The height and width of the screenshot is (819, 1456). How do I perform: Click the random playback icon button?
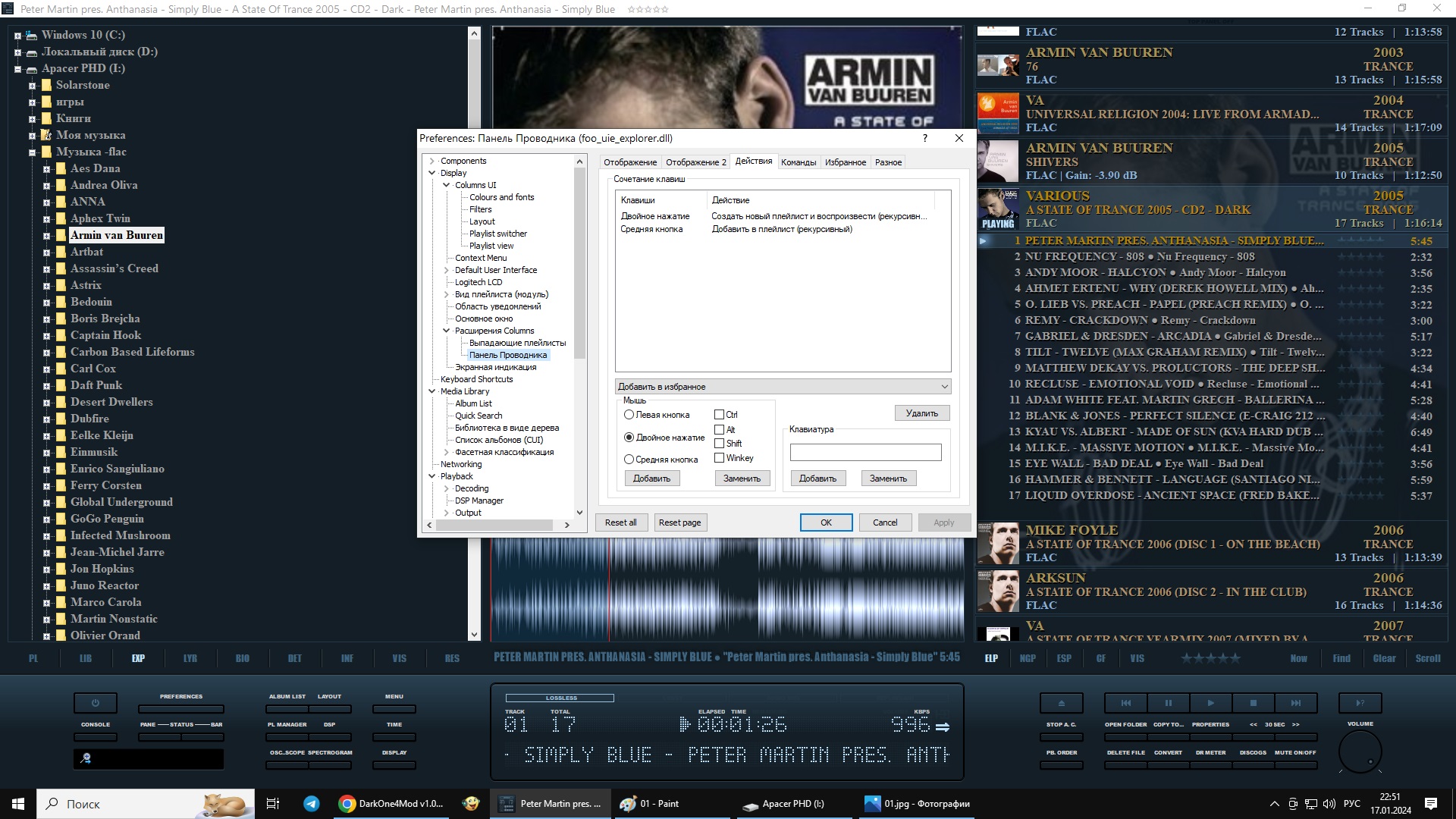(1360, 703)
